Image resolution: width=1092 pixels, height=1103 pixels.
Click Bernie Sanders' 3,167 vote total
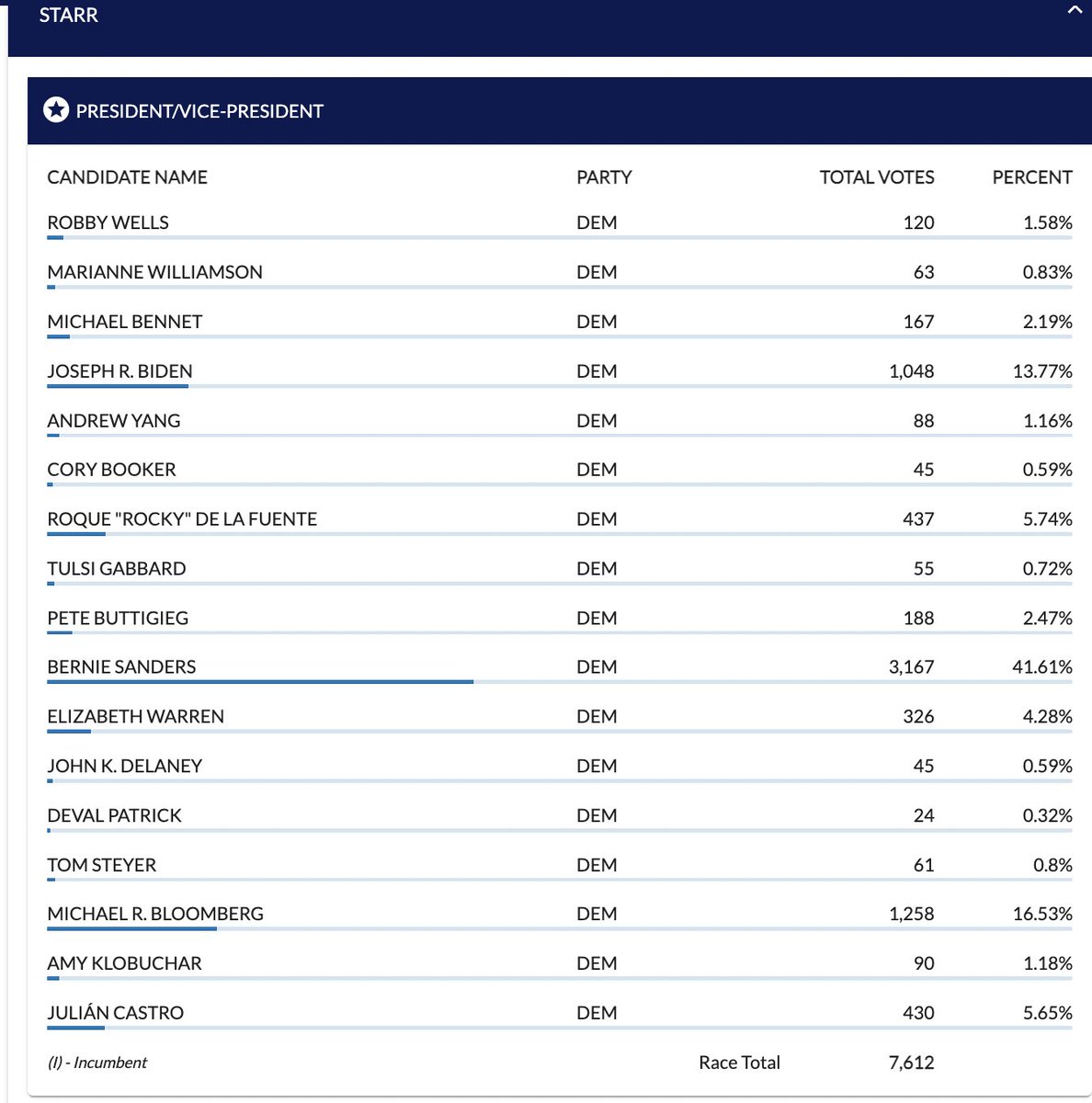[911, 667]
